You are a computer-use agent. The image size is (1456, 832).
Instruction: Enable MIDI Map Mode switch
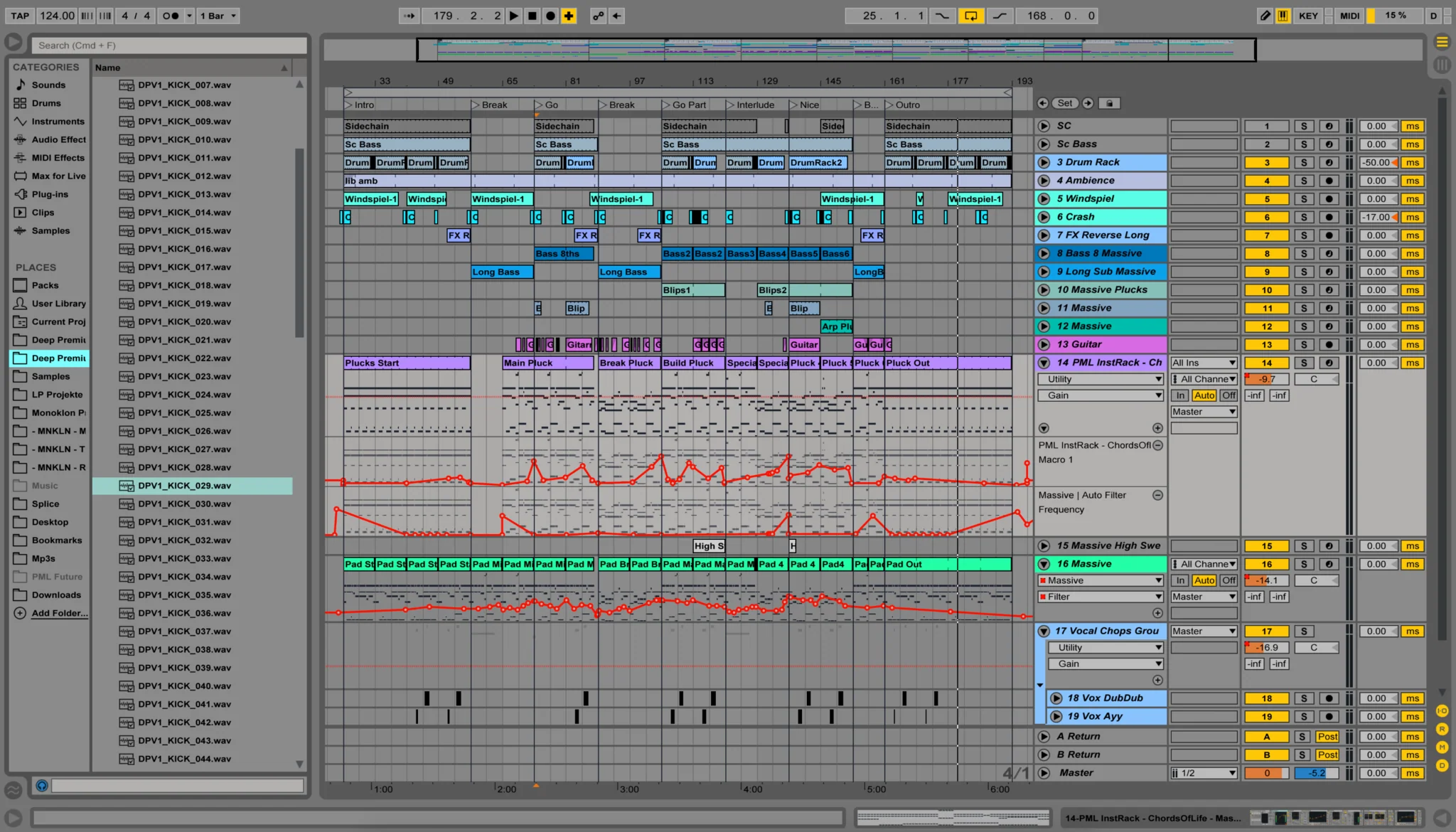point(1349,16)
